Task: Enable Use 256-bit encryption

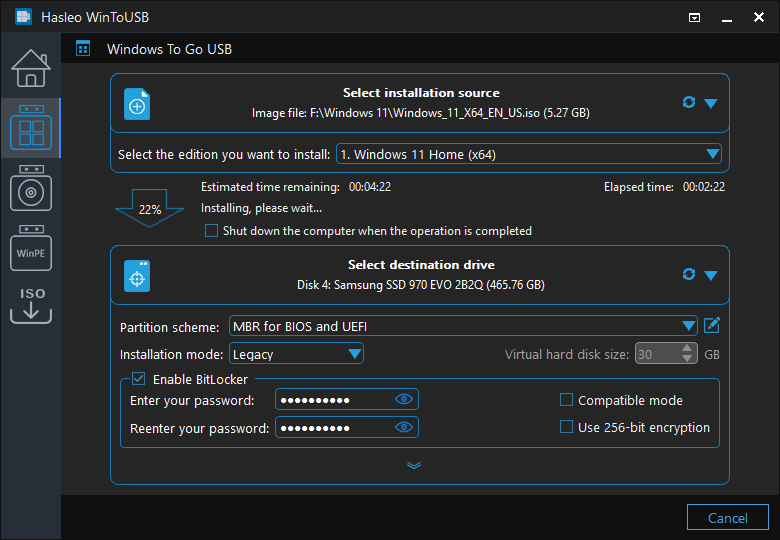Action: click(566, 427)
